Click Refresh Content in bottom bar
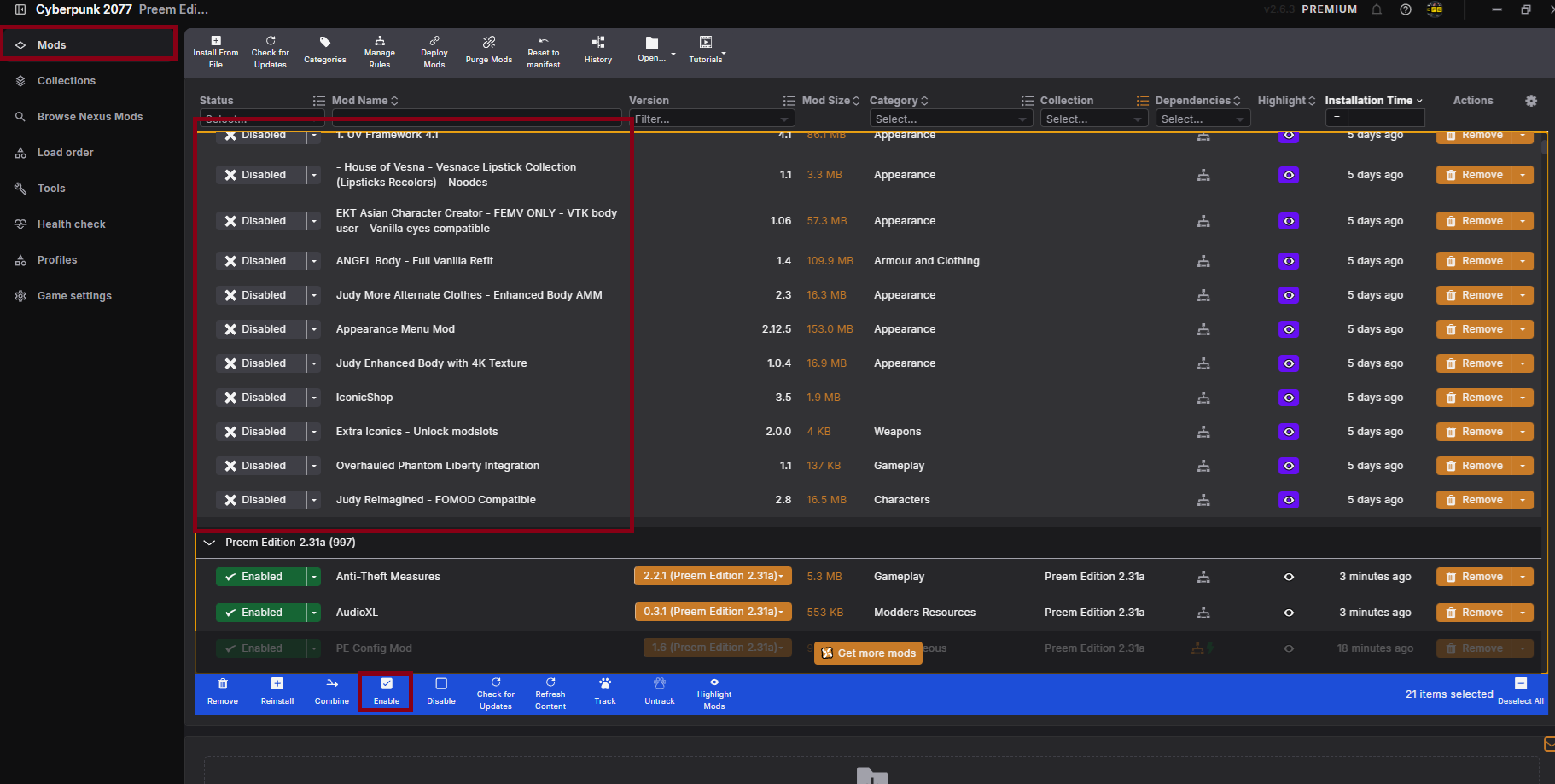Screen dimensions: 1555x784 (550, 692)
